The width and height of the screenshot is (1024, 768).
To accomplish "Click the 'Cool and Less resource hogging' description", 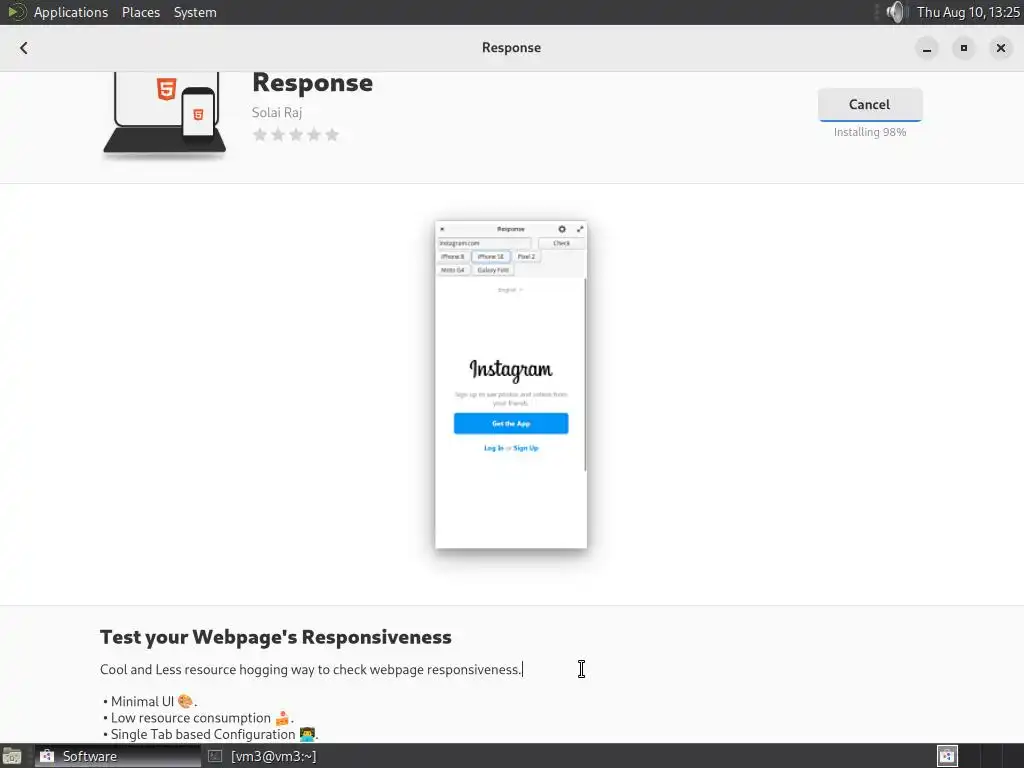I will (x=311, y=669).
